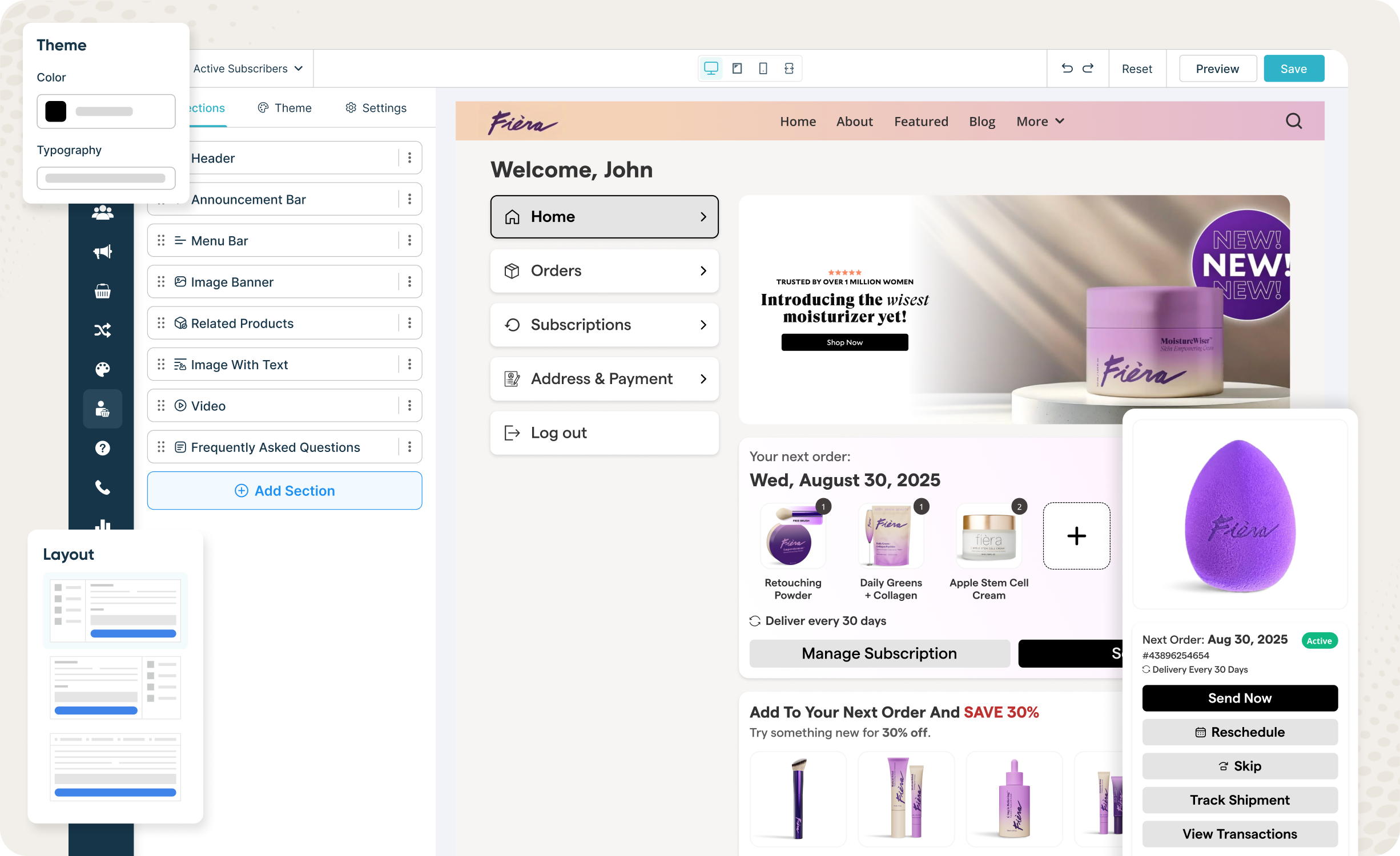The height and width of the screenshot is (856, 1400).
Task: Click the search magnifier in store header
Action: click(1294, 121)
